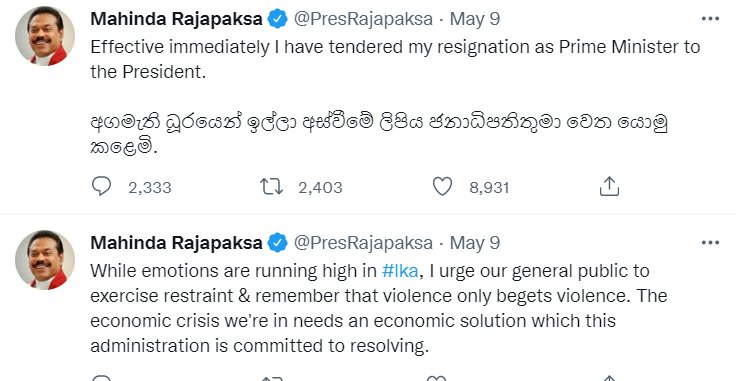Open May 9 timestamp of first tweet
The height and width of the screenshot is (381, 736).
(475, 19)
